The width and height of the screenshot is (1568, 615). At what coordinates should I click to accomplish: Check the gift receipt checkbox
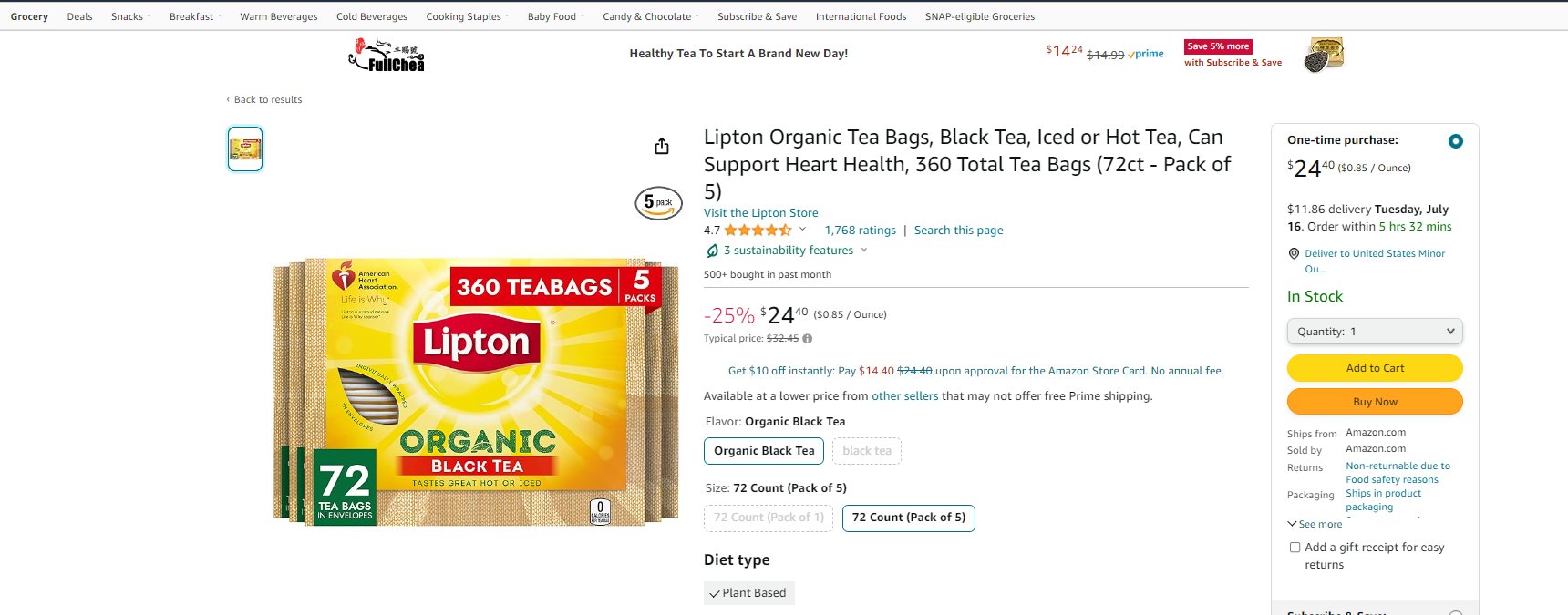pos(1295,548)
